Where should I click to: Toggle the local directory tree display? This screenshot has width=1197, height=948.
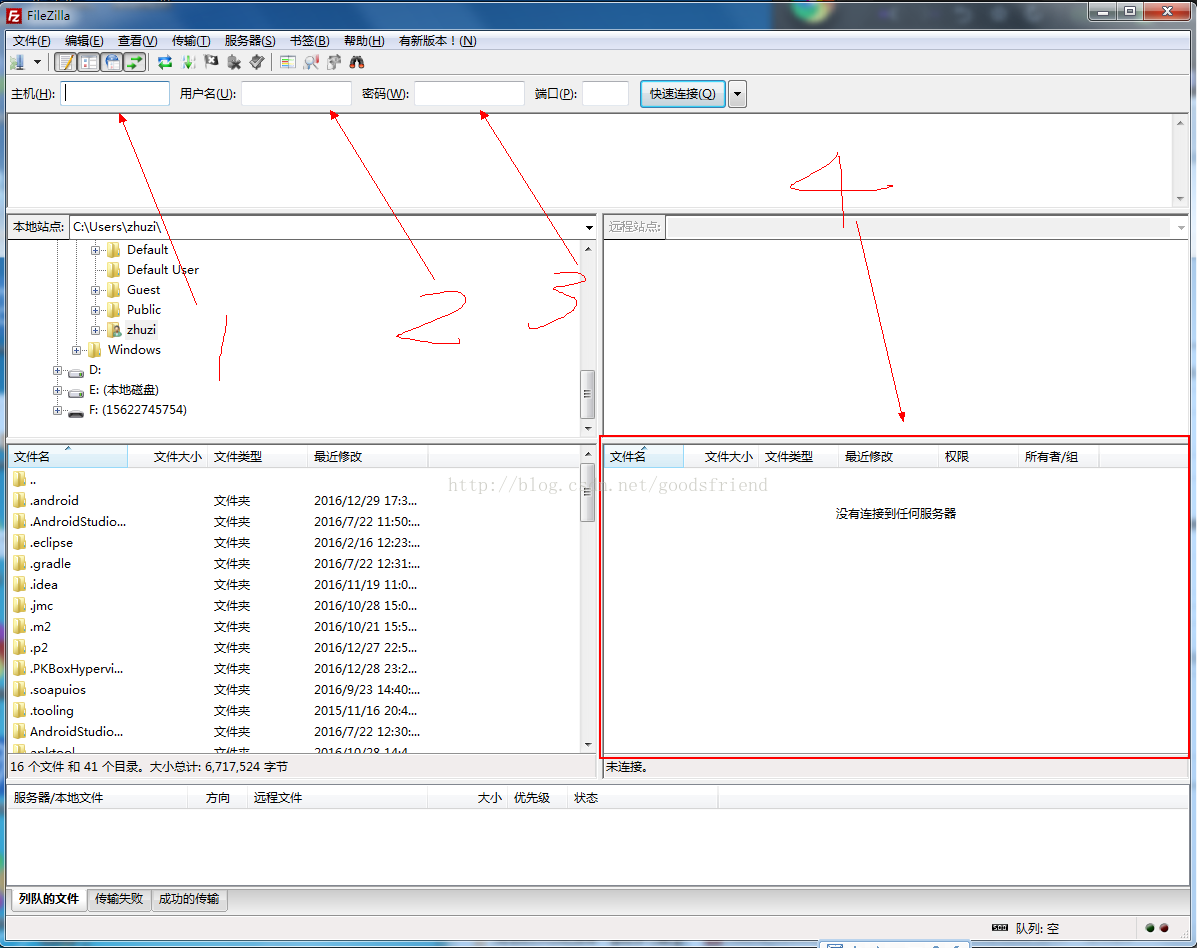89,63
